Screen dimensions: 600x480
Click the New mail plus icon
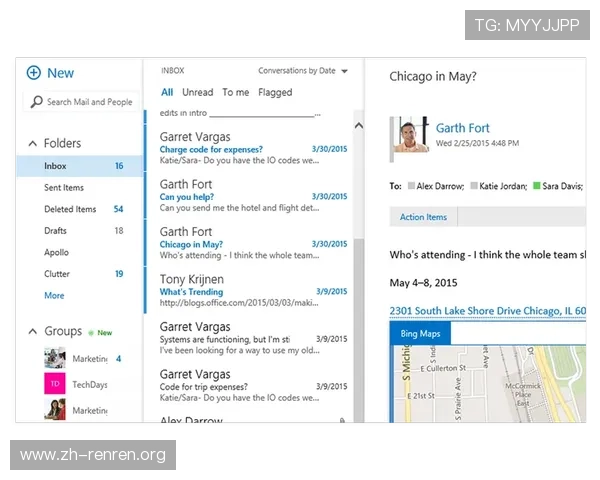click(x=34, y=73)
